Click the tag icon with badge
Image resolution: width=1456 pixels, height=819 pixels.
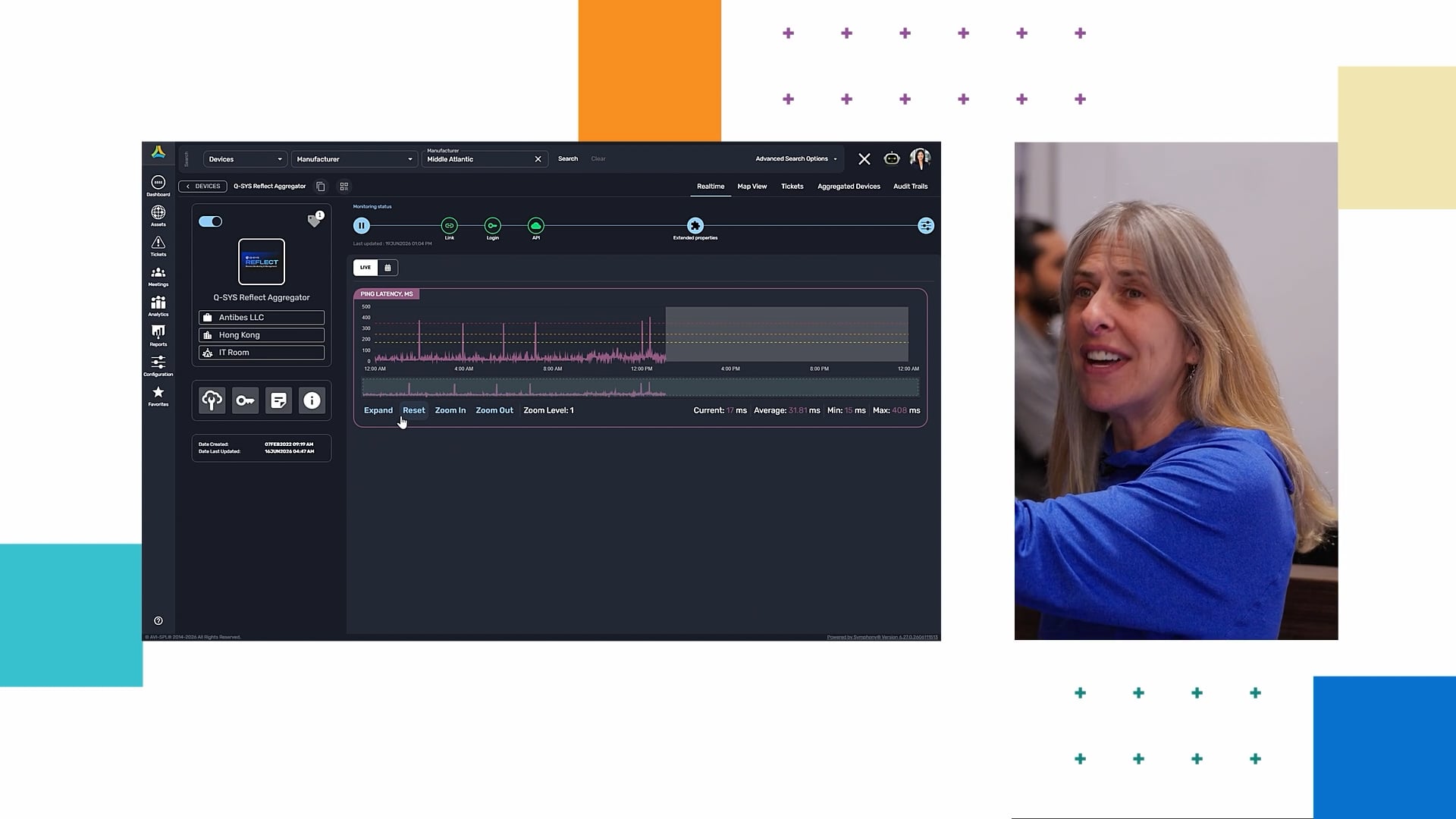pos(315,220)
